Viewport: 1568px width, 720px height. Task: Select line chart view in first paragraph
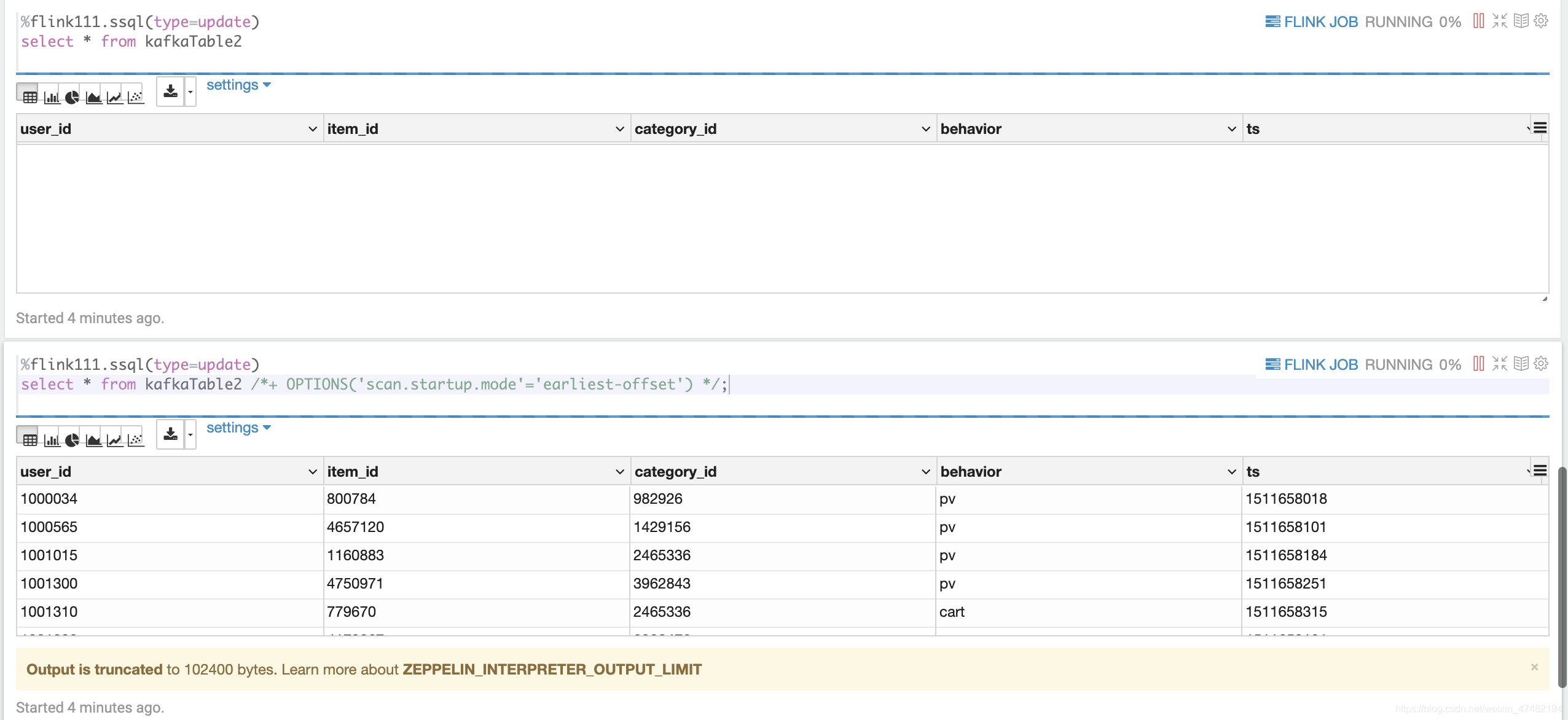click(114, 96)
